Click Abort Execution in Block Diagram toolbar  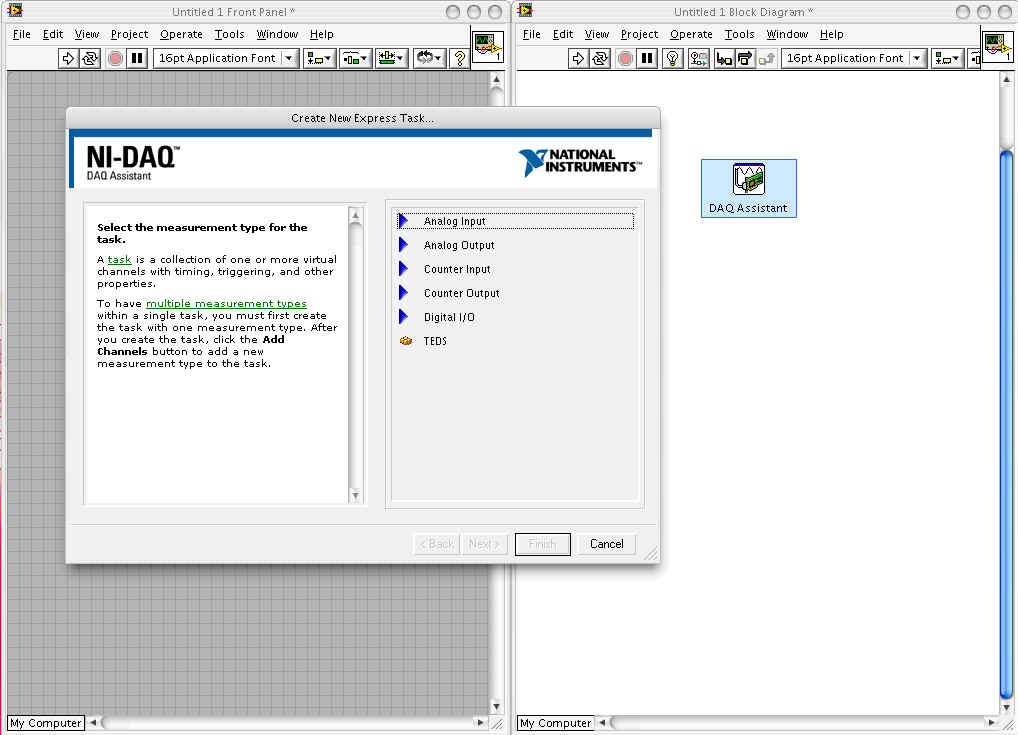click(625, 58)
